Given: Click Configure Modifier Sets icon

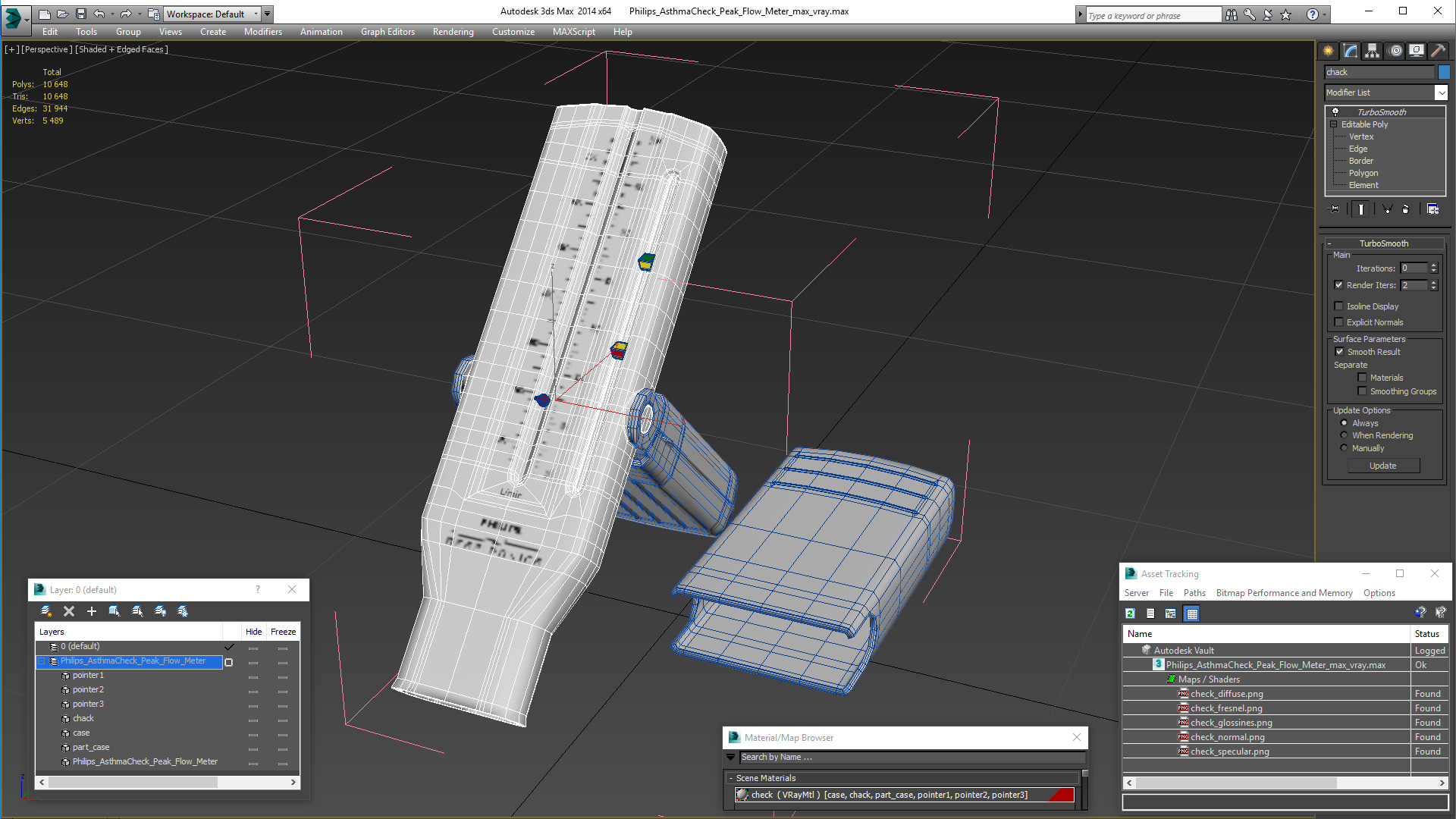Looking at the screenshot, I should pos(1432,209).
